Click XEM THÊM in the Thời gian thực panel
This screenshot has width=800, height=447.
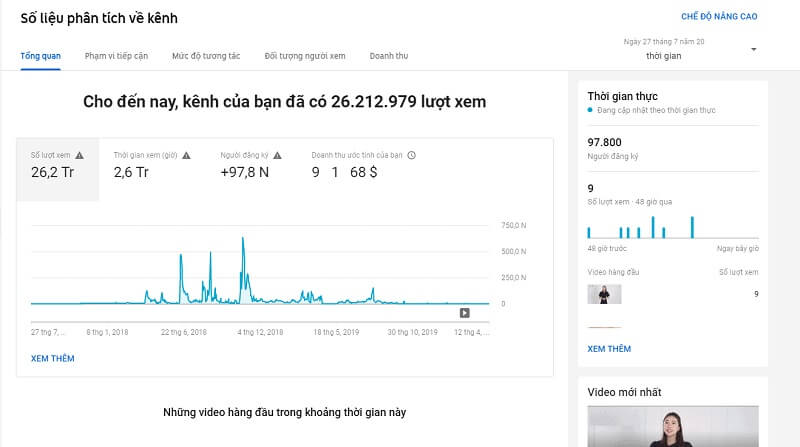(609, 349)
